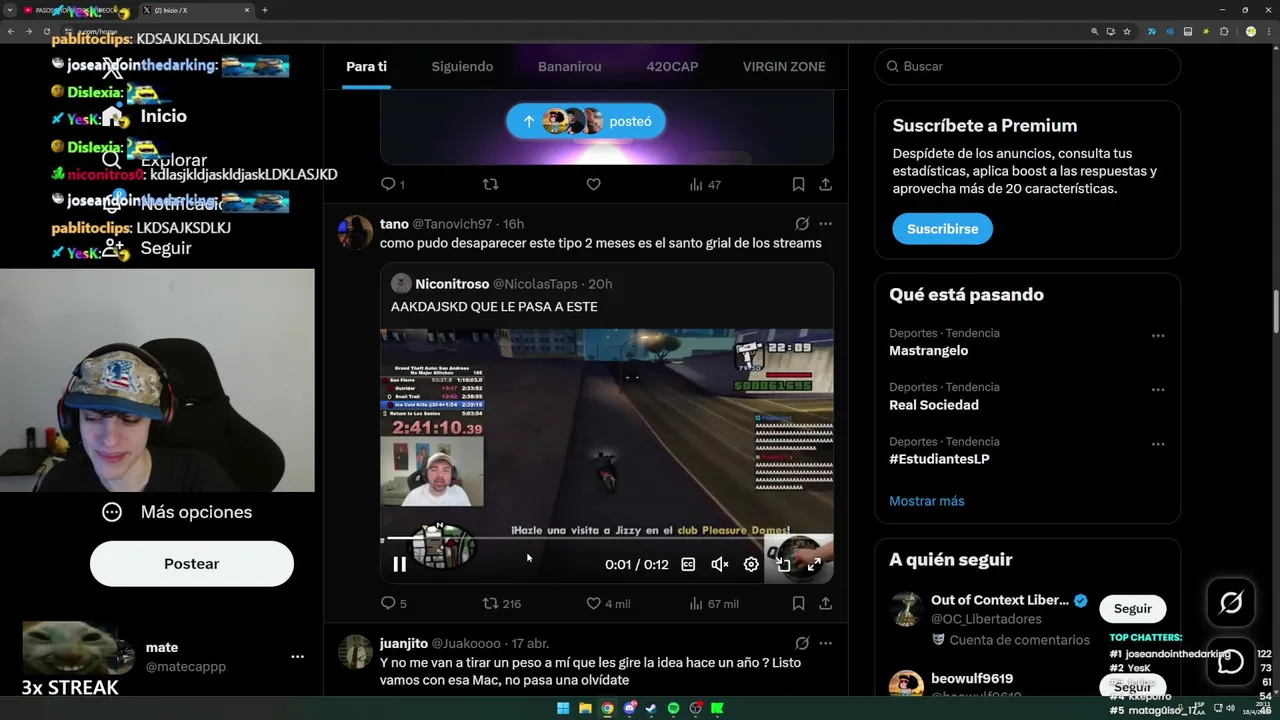The width and height of the screenshot is (1280, 720).
Task: Repost tano's post showing 216 reposts
Action: coord(502,603)
